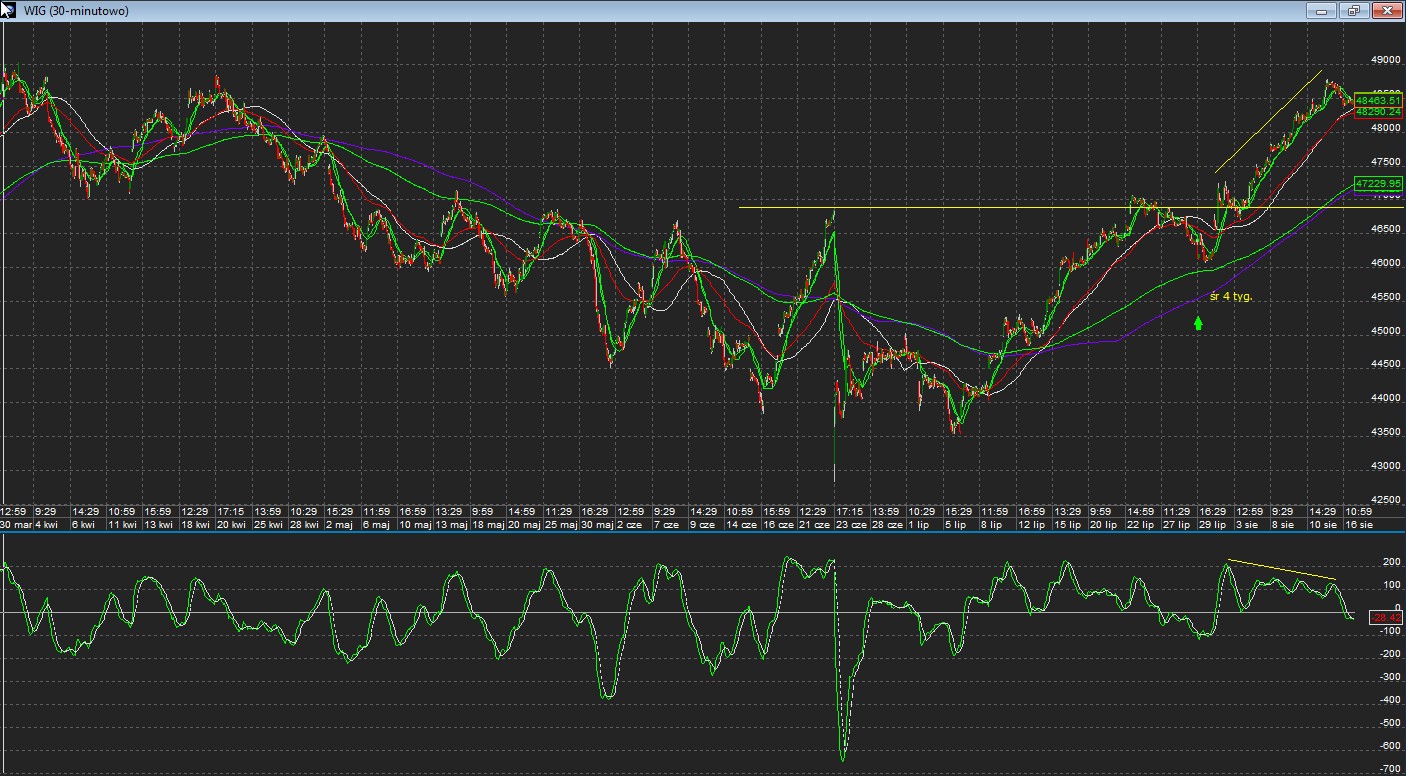The height and width of the screenshot is (776, 1406).
Task: Select the 'śr 4 tyg.' text annotation
Action: [1230, 297]
